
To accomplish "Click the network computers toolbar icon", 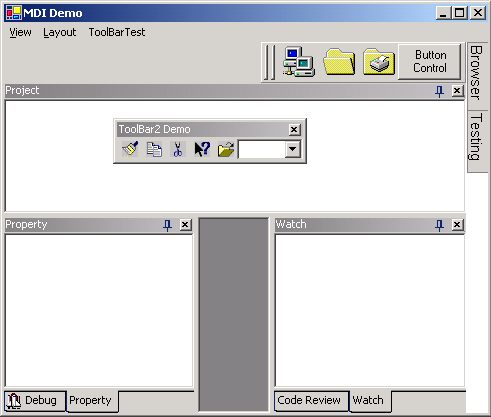I will (x=299, y=61).
